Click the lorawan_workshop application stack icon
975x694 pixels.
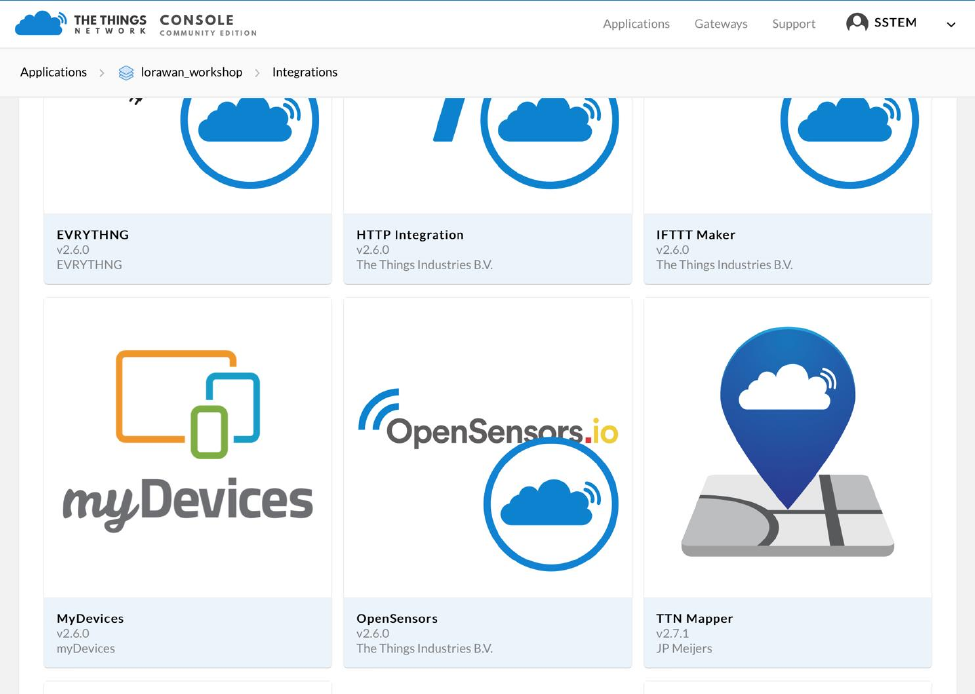click(x=126, y=73)
